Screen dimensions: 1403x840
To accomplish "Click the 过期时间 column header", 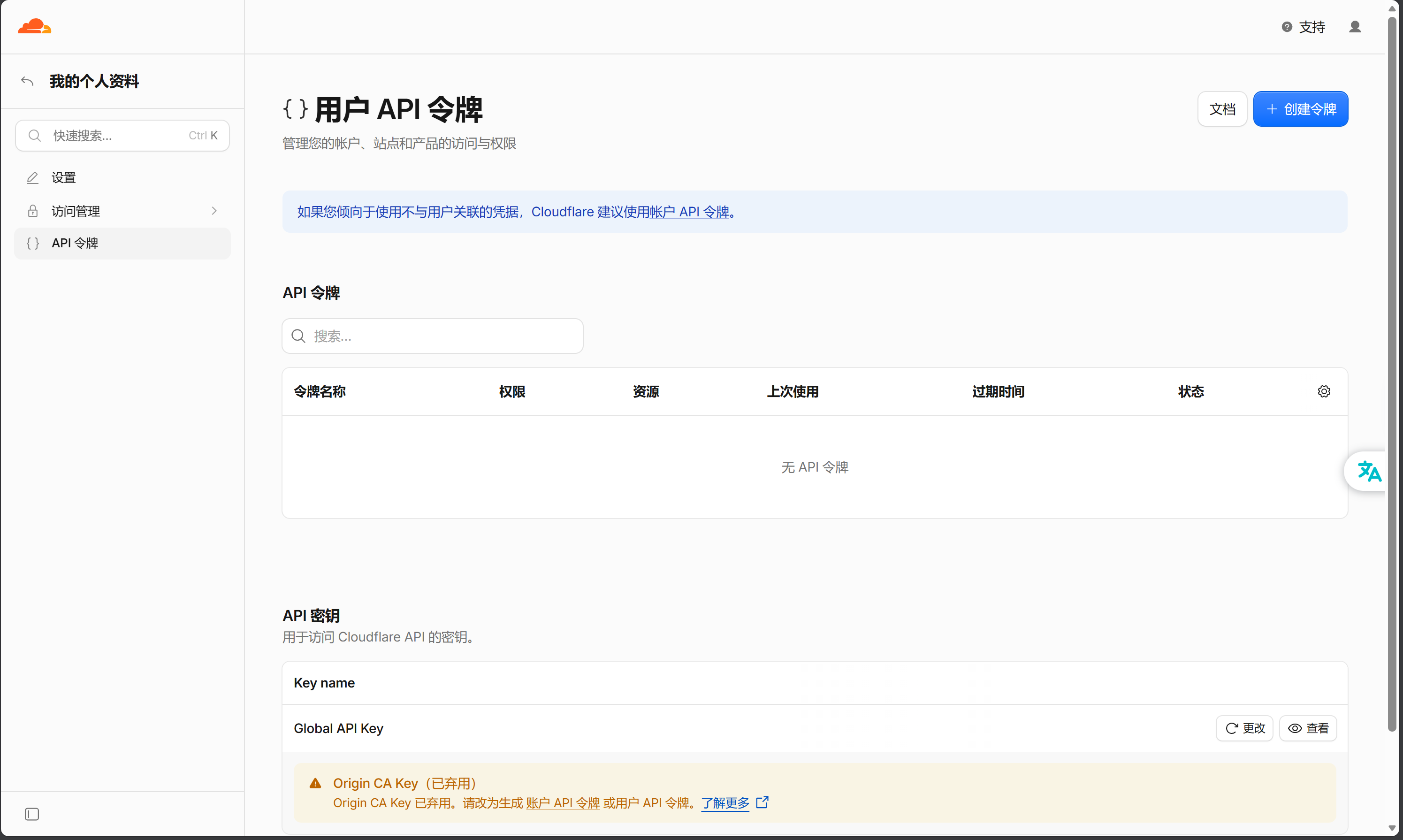I will (x=998, y=391).
